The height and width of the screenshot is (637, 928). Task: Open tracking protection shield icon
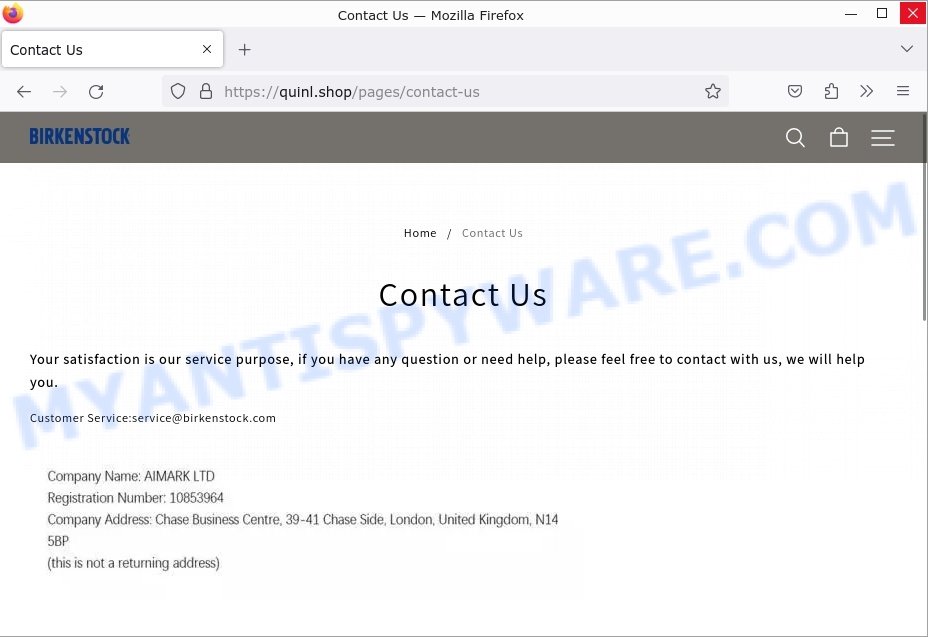pyautogui.click(x=178, y=91)
